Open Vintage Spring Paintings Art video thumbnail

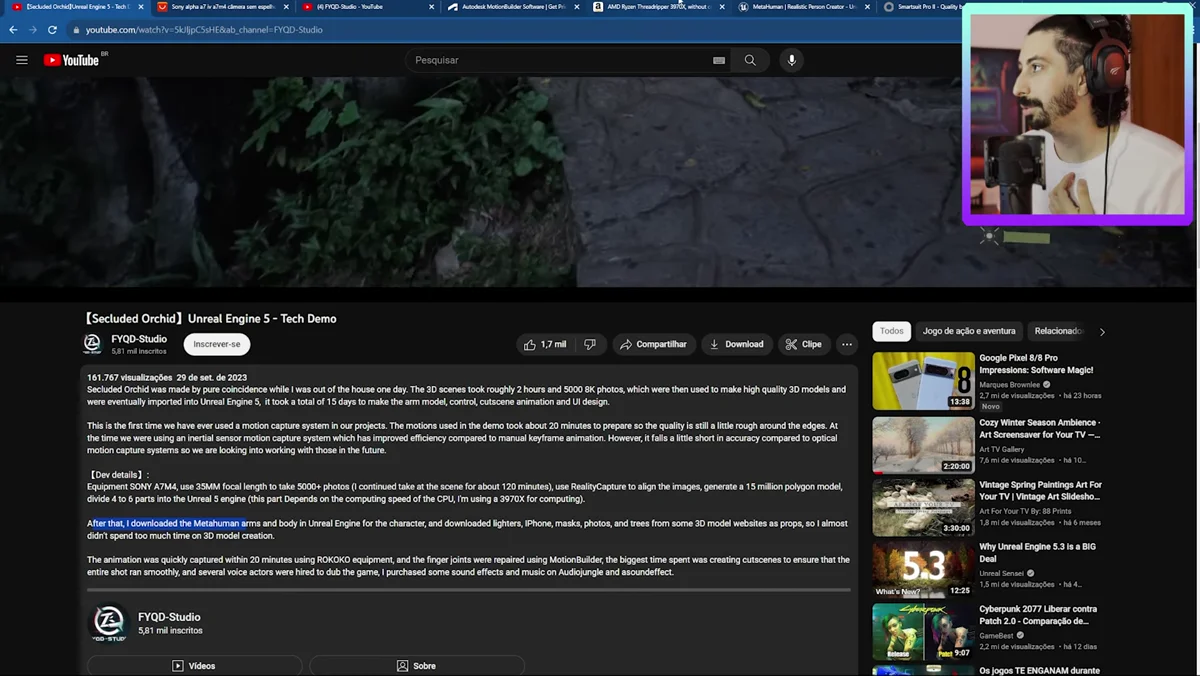(x=923, y=506)
